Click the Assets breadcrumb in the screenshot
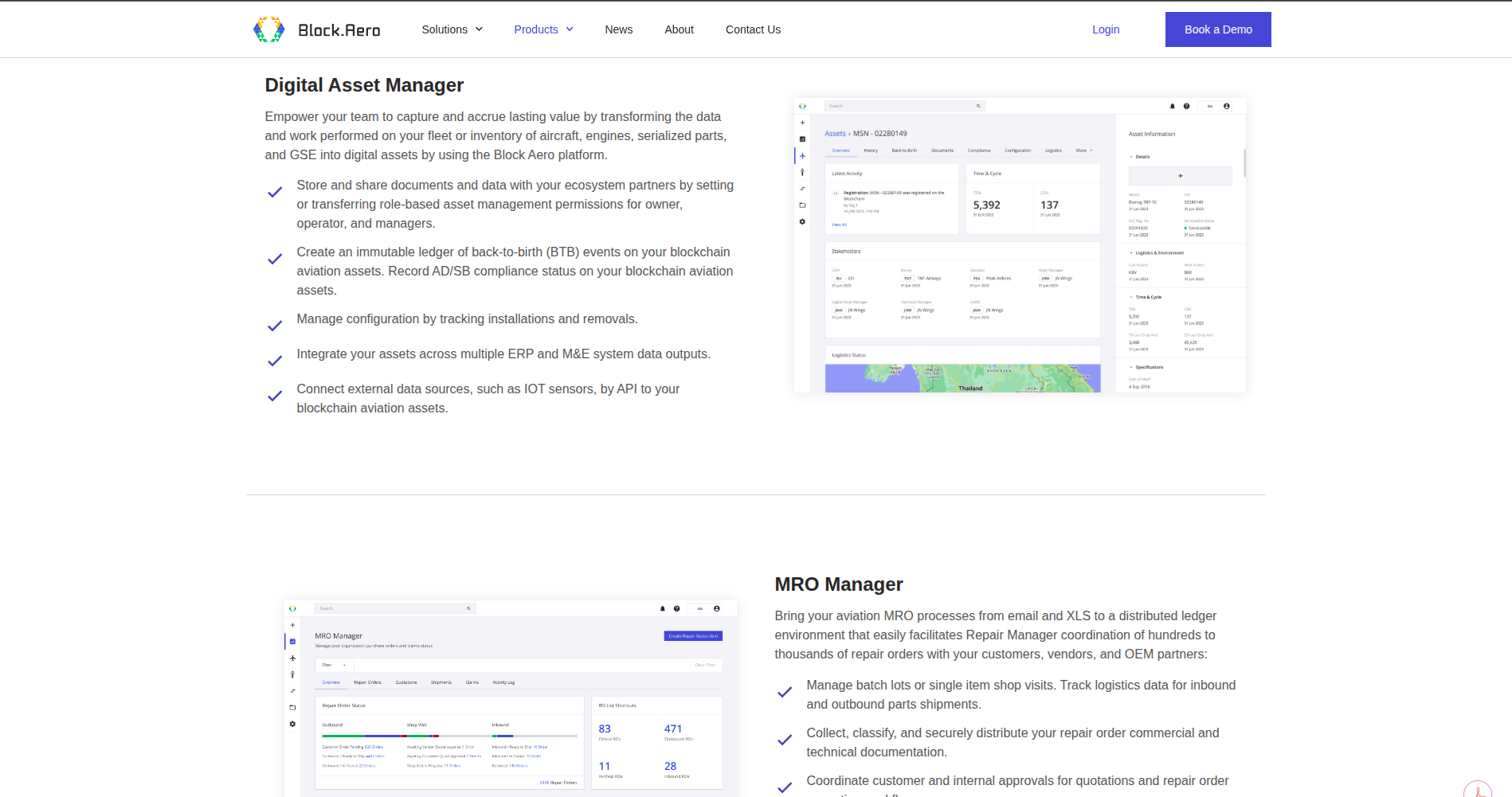This screenshot has width=1512, height=797. coord(835,134)
